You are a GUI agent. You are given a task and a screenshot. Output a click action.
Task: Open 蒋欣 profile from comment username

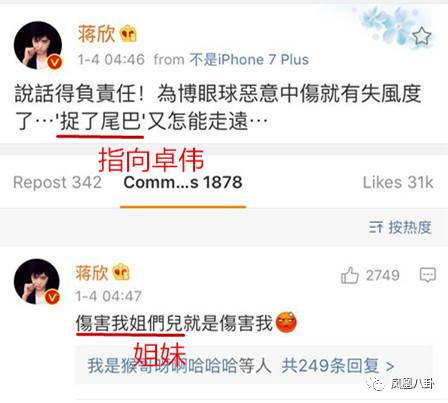(92, 273)
